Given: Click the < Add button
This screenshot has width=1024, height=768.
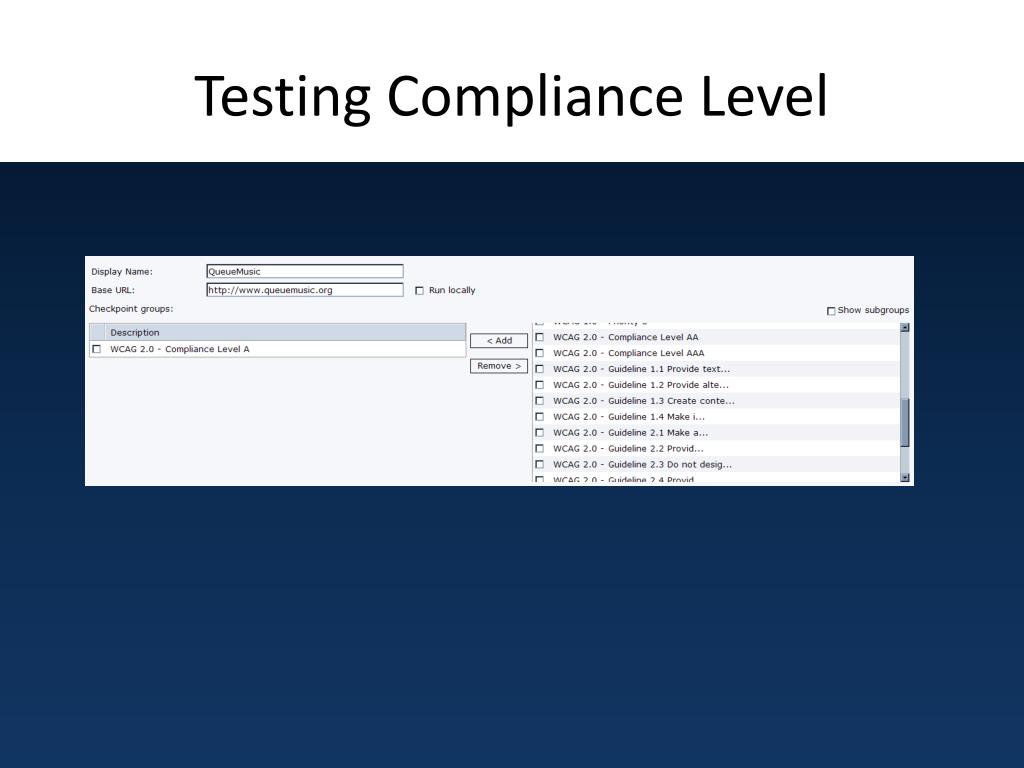Looking at the screenshot, I should 499,341.
